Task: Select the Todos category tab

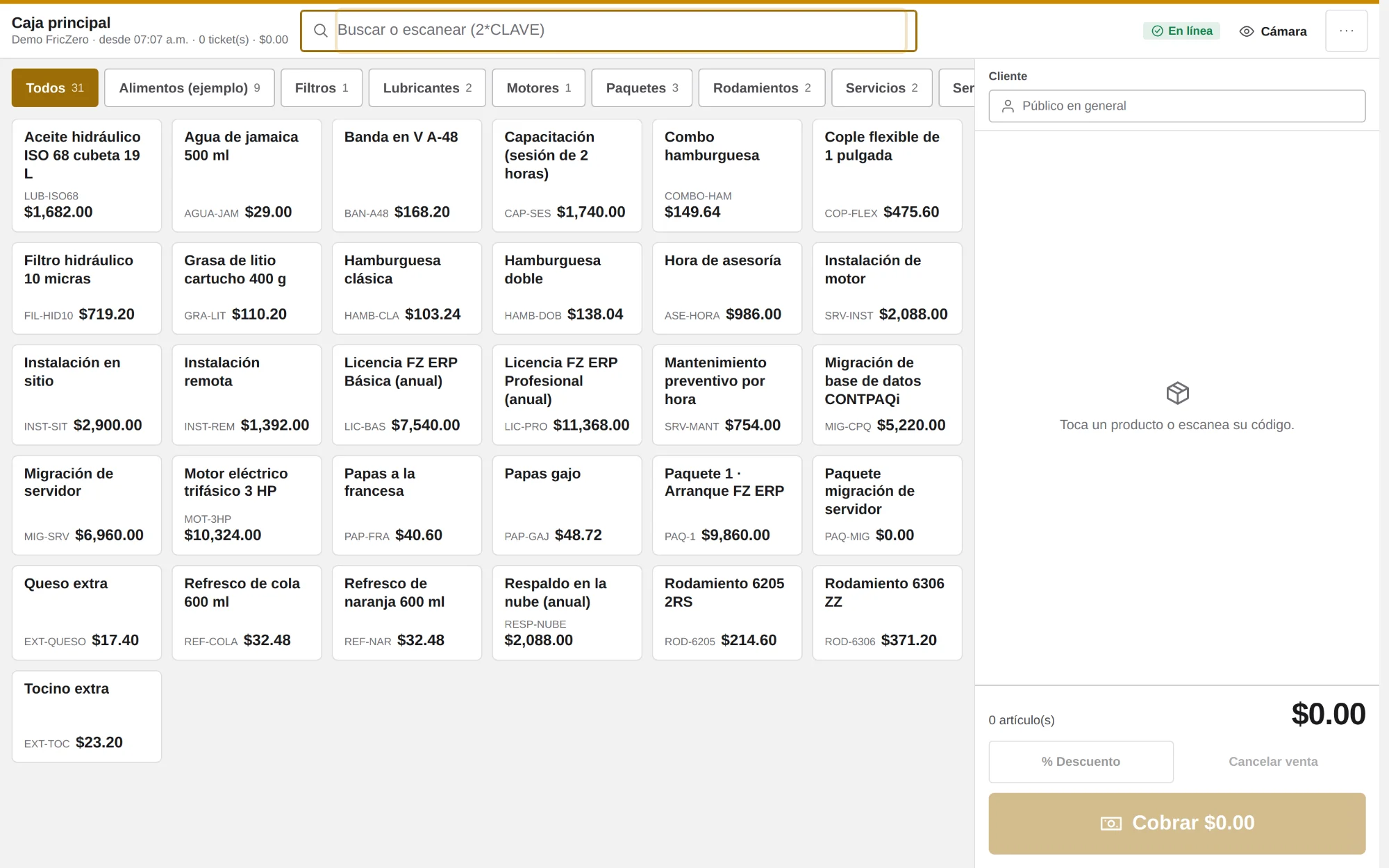Action: [x=55, y=87]
